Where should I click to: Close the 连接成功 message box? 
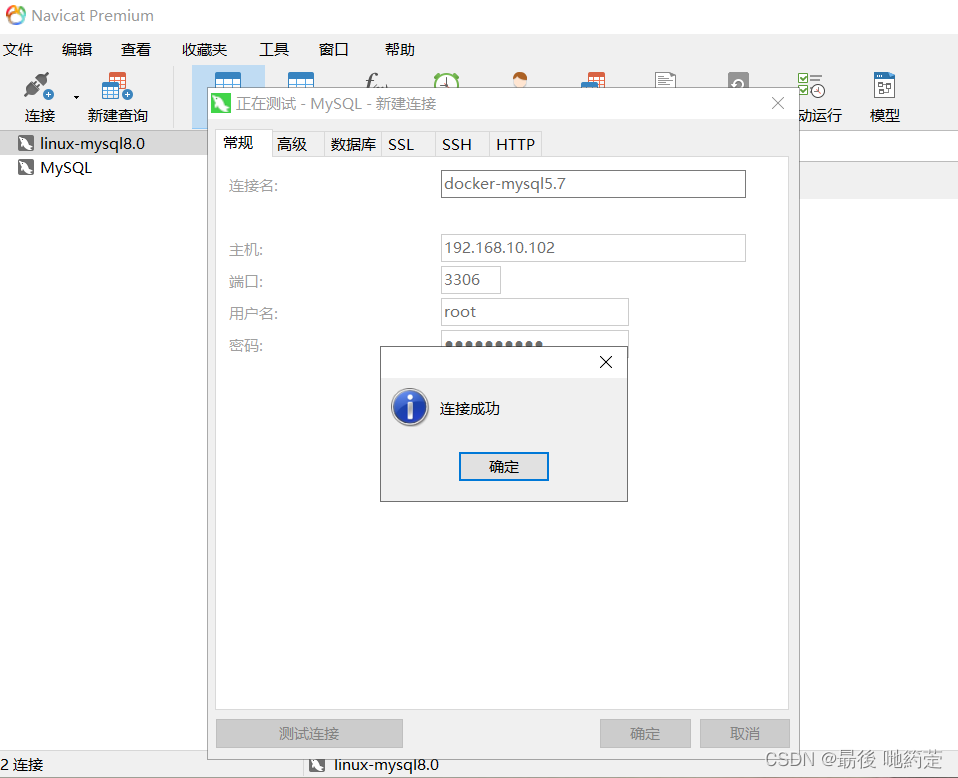click(x=605, y=362)
